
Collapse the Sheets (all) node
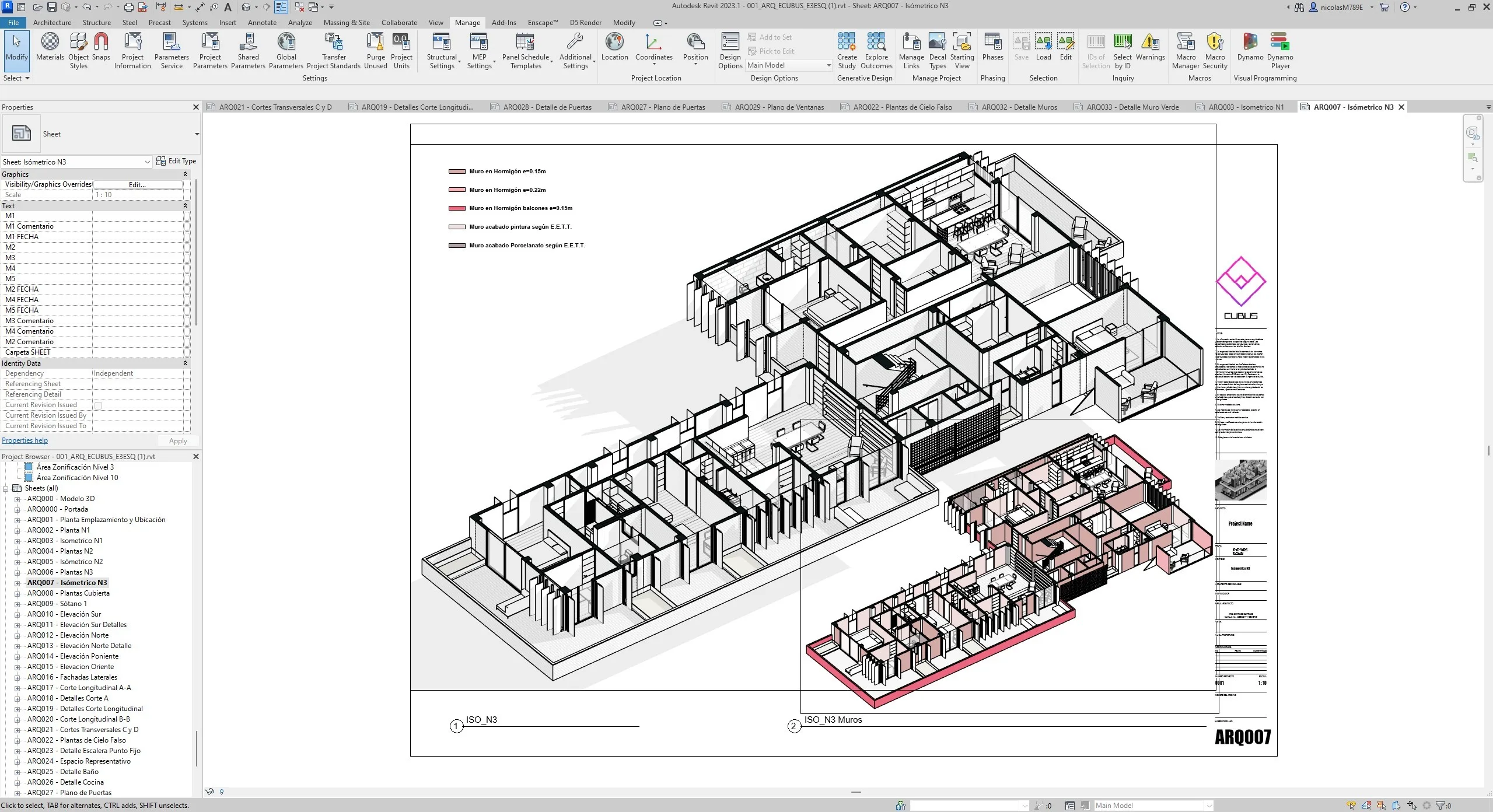click(x=5, y=489)
